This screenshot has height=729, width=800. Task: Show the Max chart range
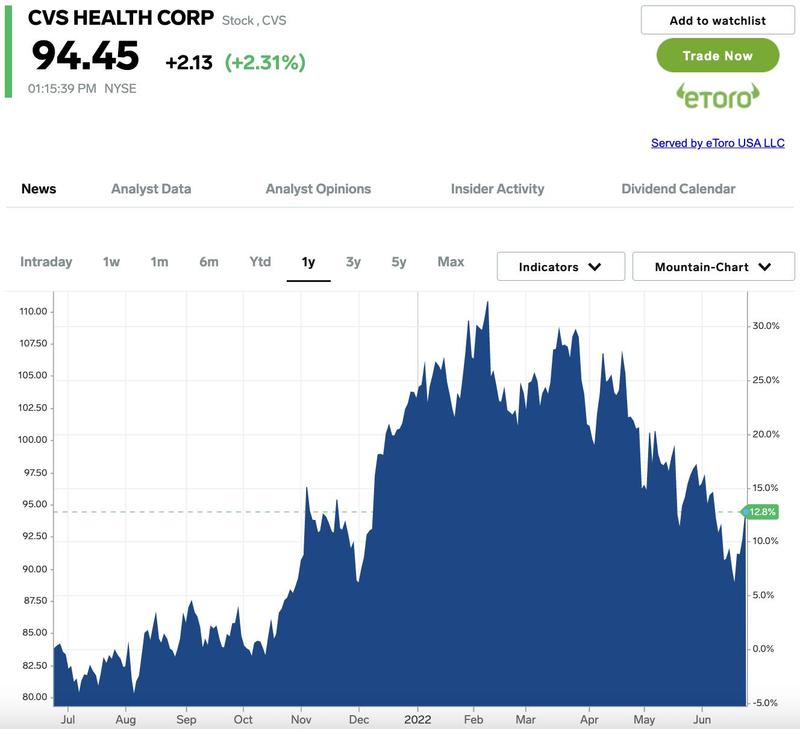[x=451, y=262]
